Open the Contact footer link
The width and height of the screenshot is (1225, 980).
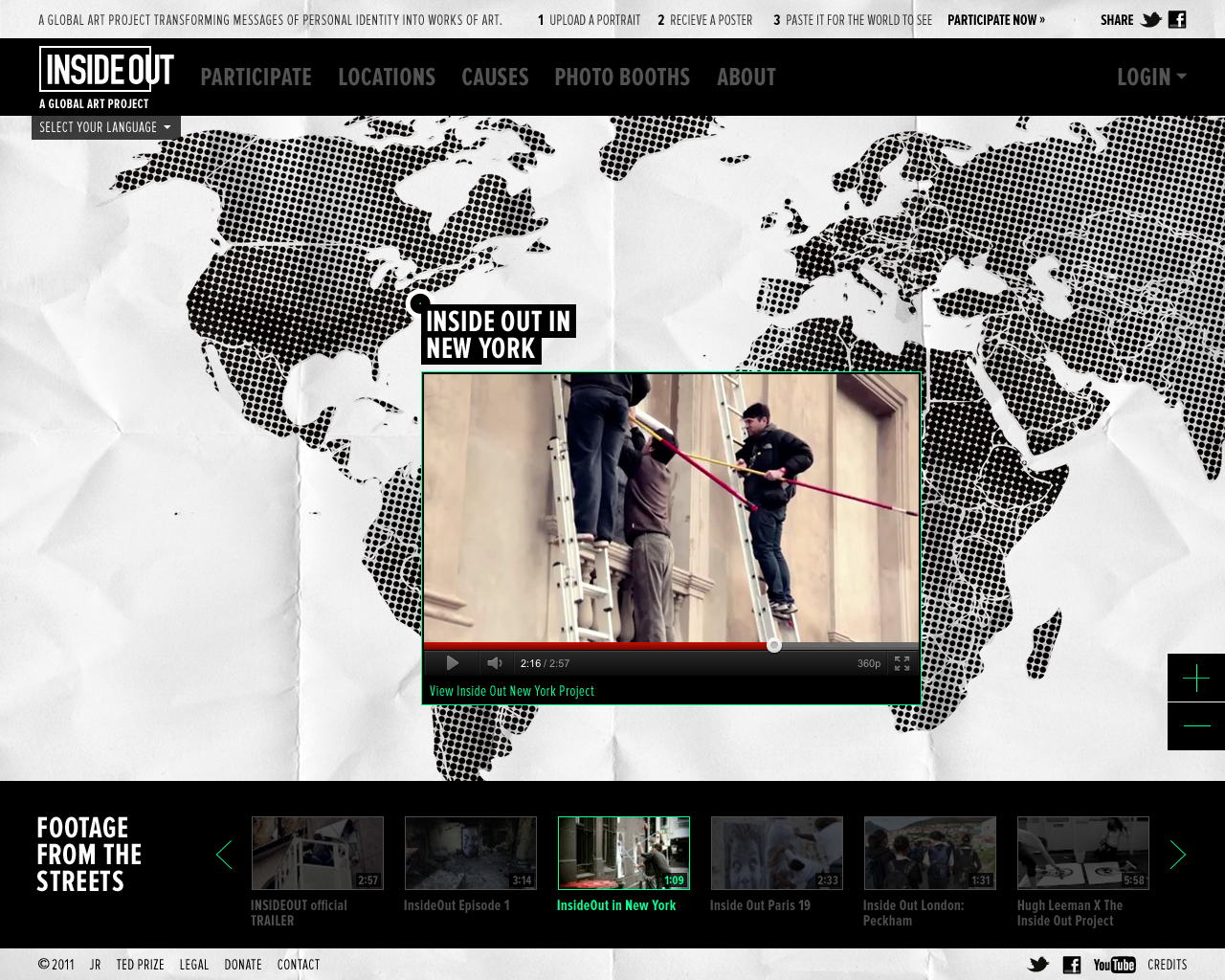299,965
